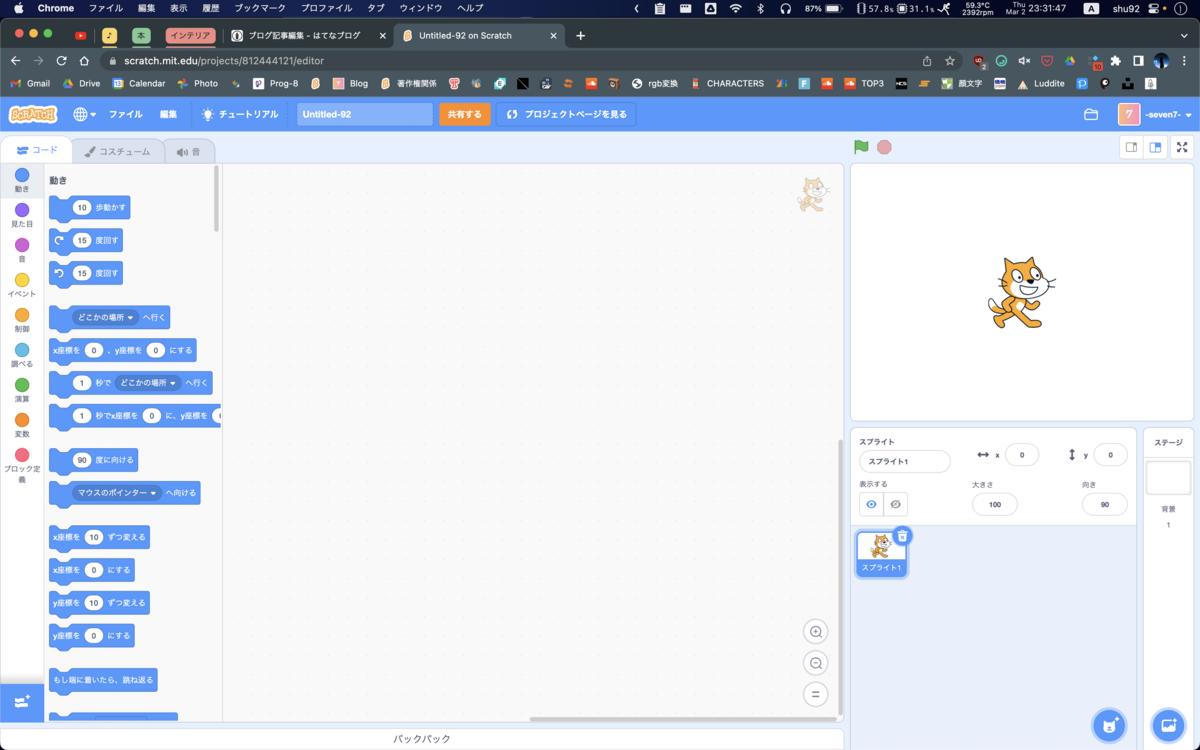Image resolution: width=1200 pixels, height=750 pixels.
Task: Open the backdrop chooser icon
Action: (x=1167, y=725)
